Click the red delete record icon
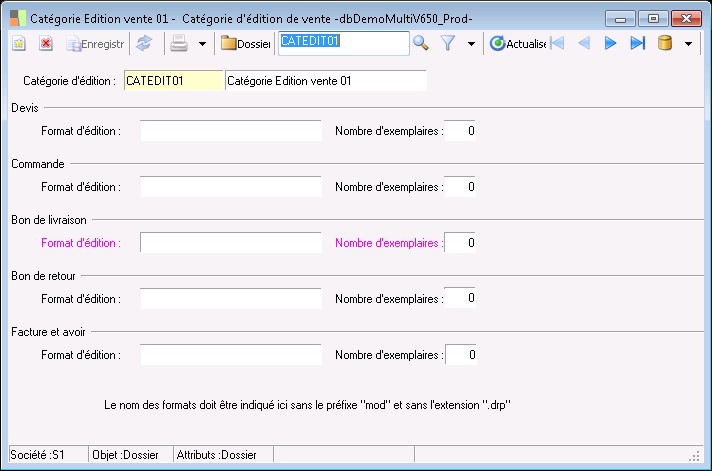Screen dimensions: 712x471 (x=45, y=44)
